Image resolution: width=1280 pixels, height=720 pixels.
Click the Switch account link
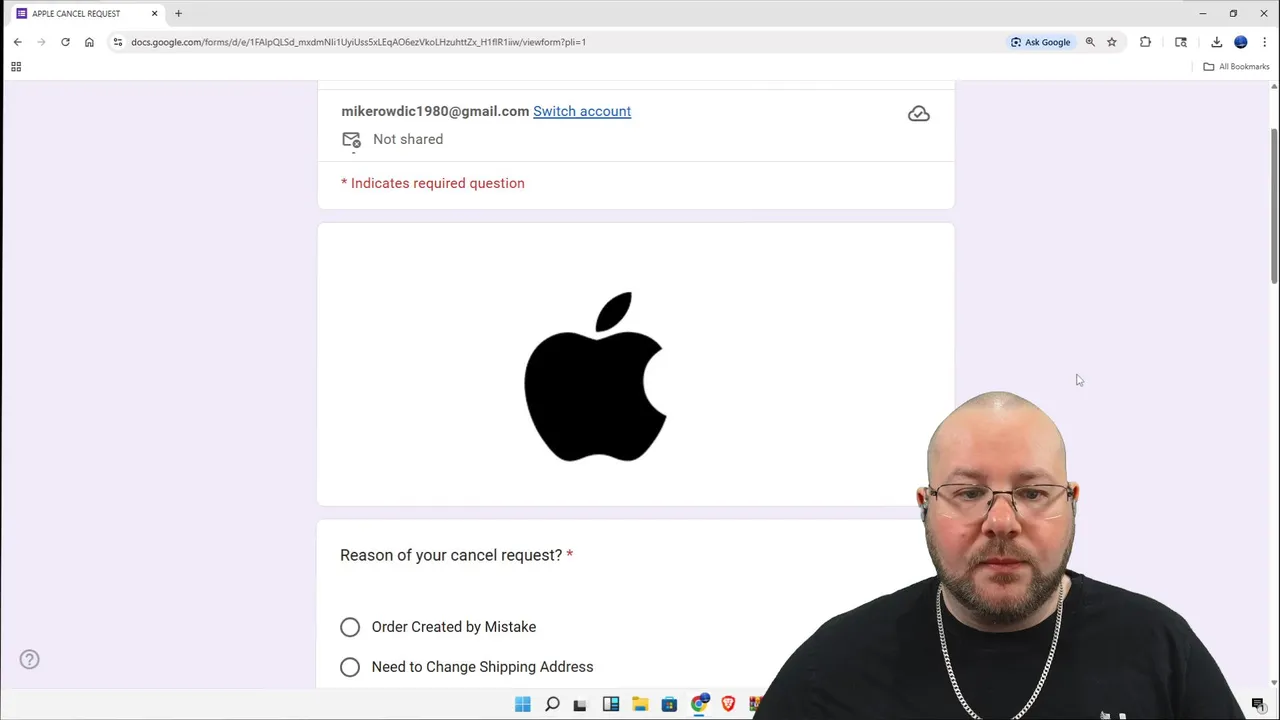tap(582, 111)
